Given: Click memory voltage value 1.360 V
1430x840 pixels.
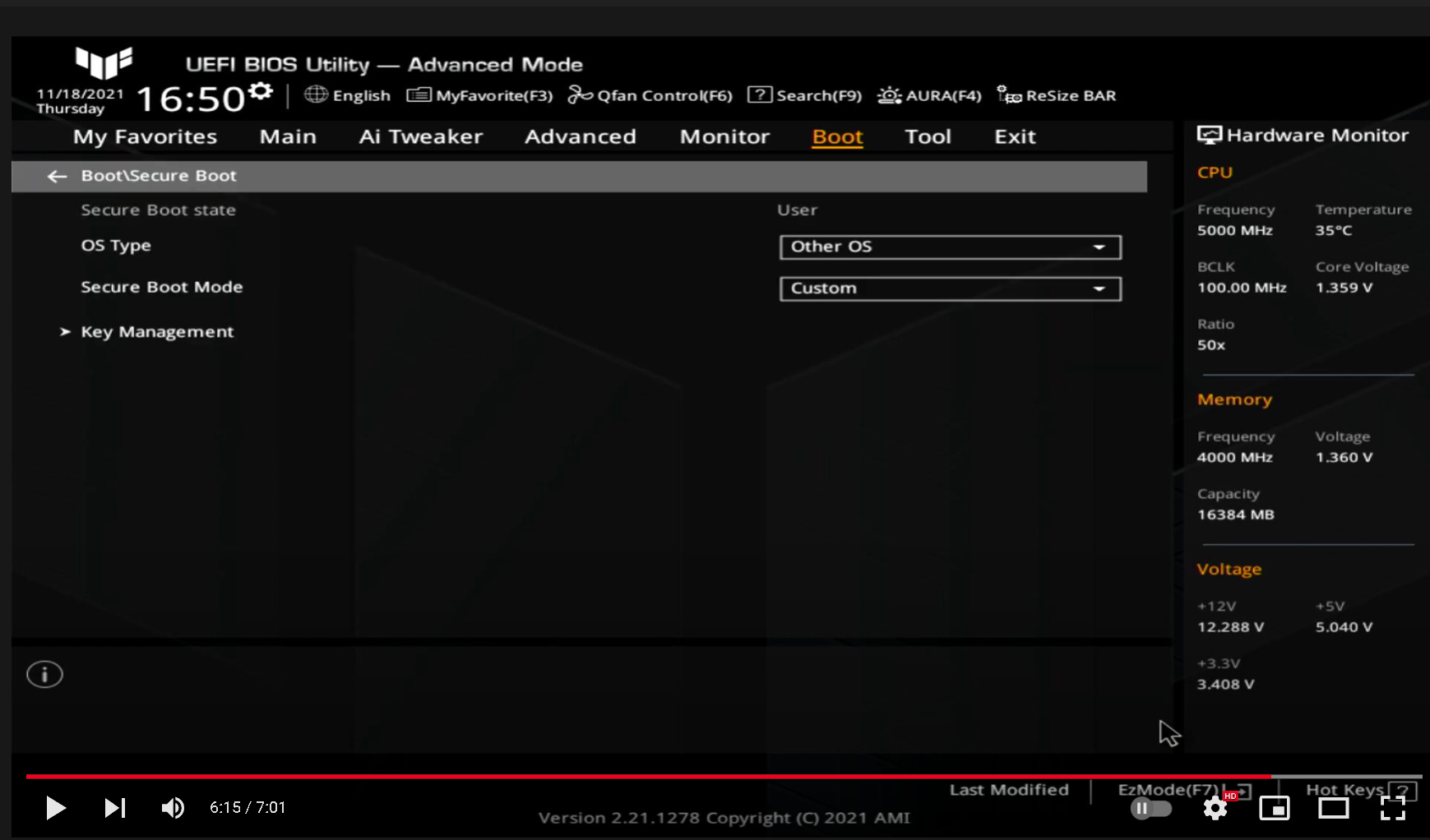Looking at the screenshot, I should pyautogui.click(x=1344, y=457).
